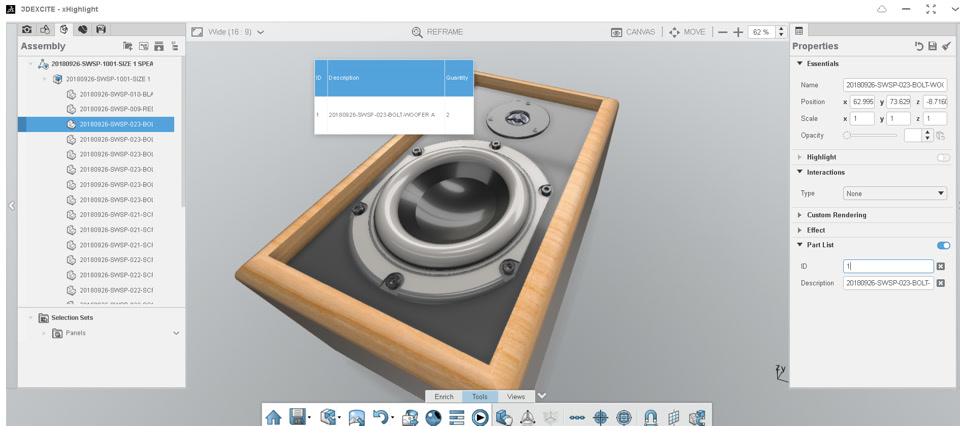Open the Interactions Type dropdown
This screenshot has width=960, height=426.
[x=895, y=193]
